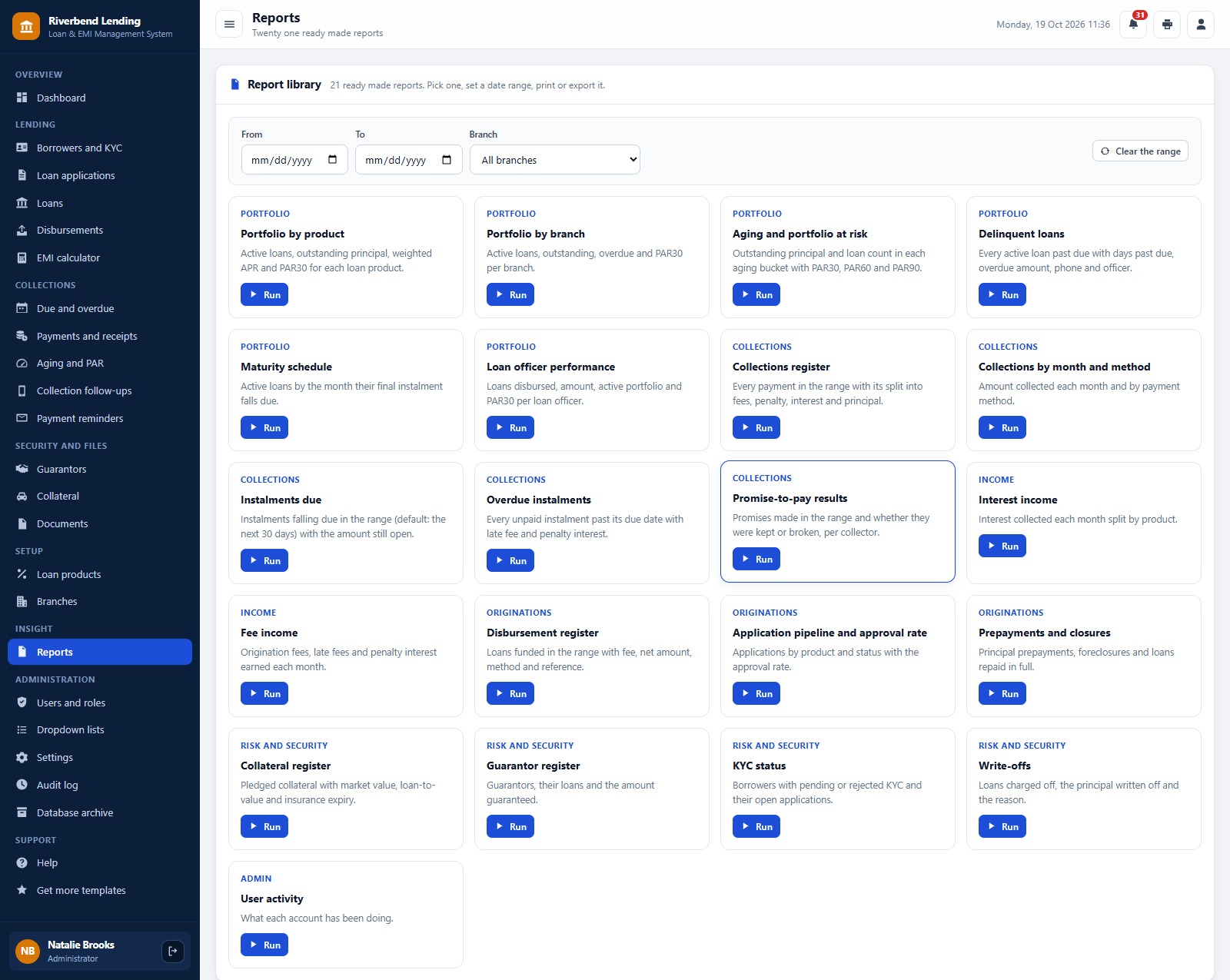Run the Write-offs report
This screenshot has width=1230, height=980.
tap(1002, 826)
